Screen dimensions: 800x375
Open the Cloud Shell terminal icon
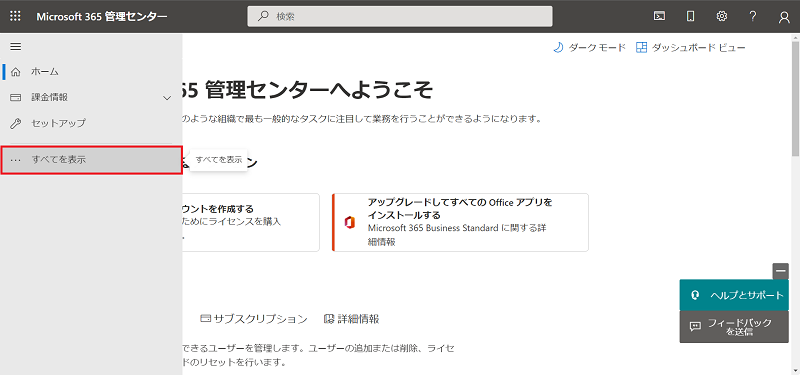pos(659,16)
